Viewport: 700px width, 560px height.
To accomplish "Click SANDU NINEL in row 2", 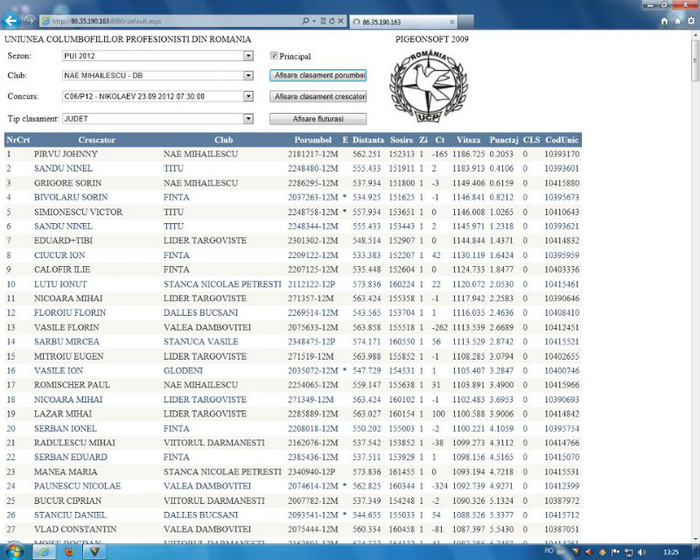I will tap(63, 168).
